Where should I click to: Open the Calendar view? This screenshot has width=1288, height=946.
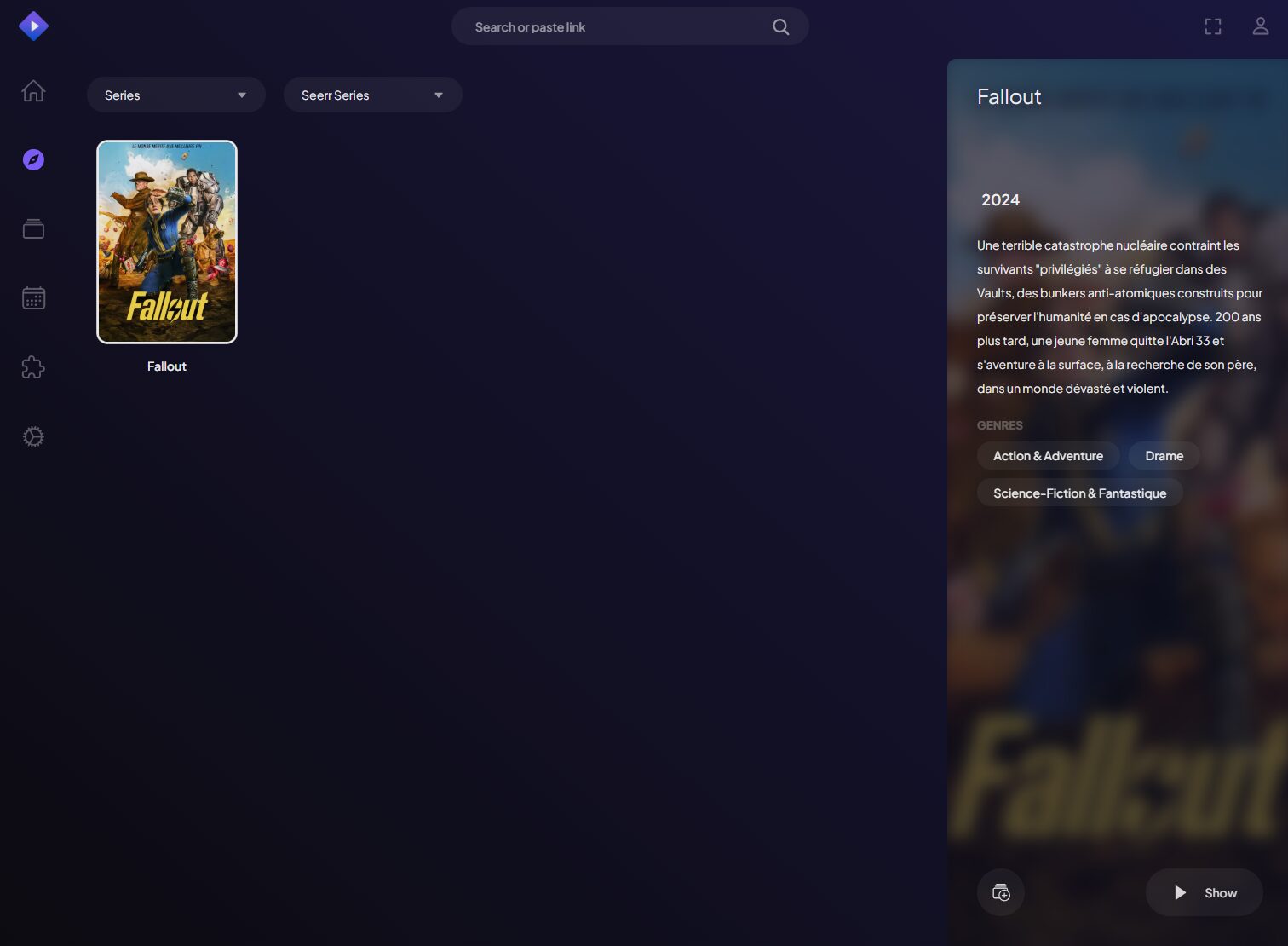pyautogui.click(x=33, y=298)
